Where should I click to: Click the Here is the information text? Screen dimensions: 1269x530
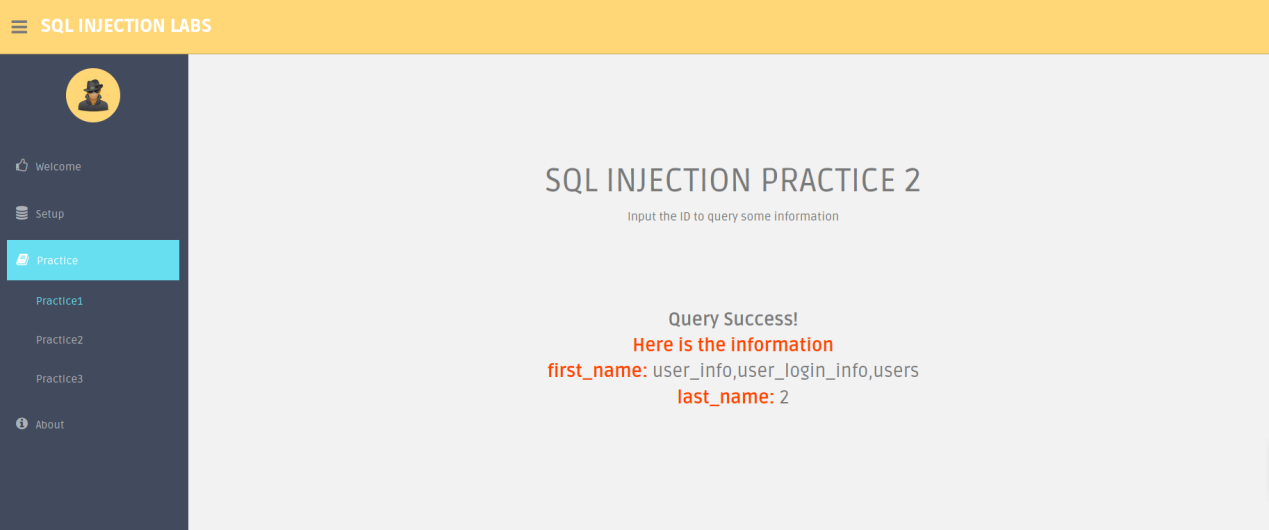tap(733, 345)
